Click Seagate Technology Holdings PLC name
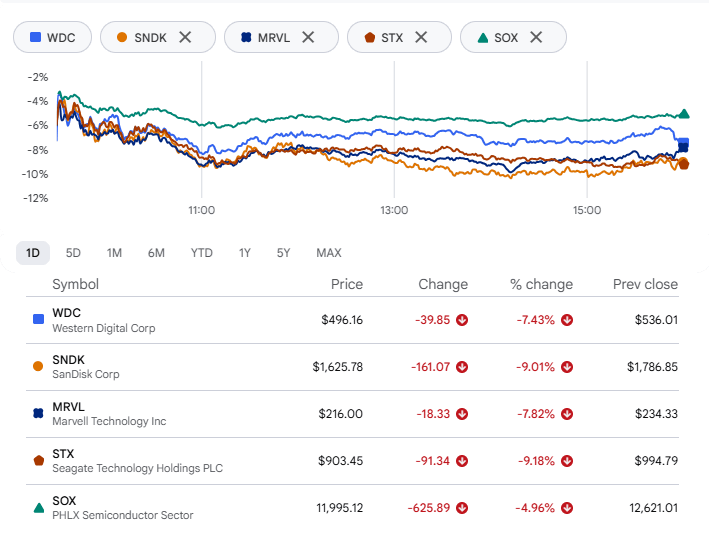 point(137,469)
